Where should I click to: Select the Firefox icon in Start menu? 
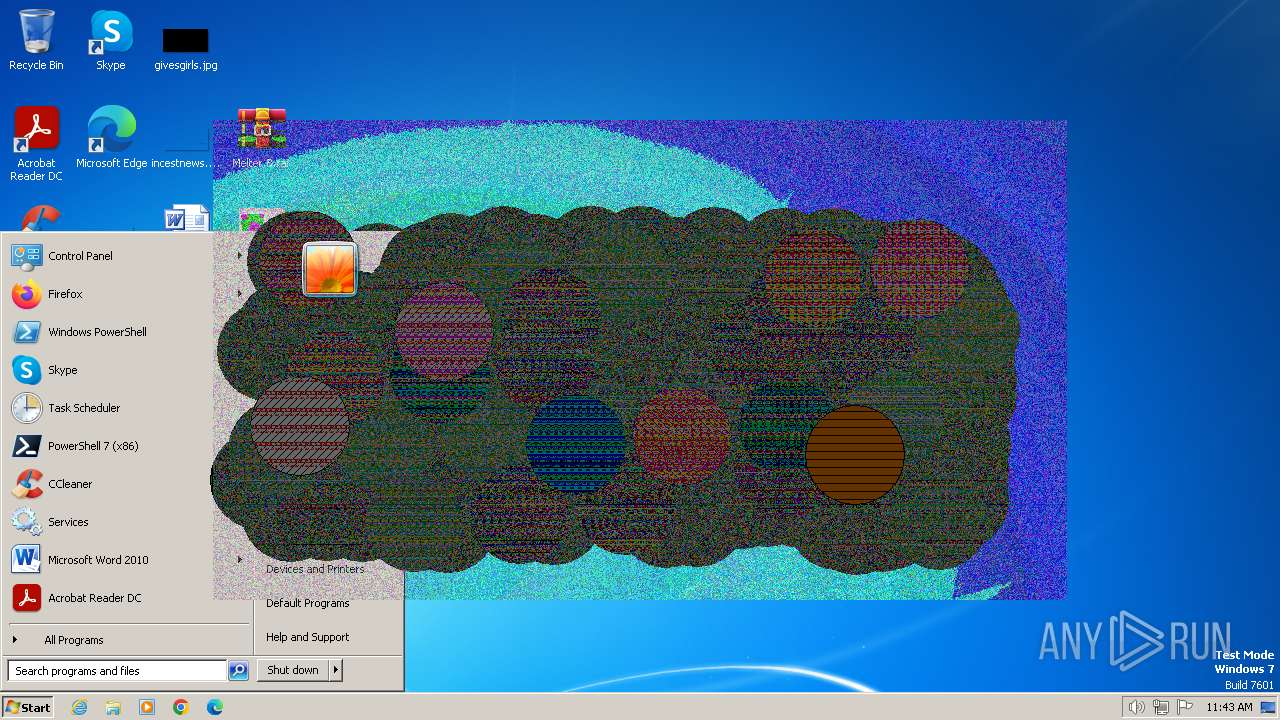pos(26,294)
